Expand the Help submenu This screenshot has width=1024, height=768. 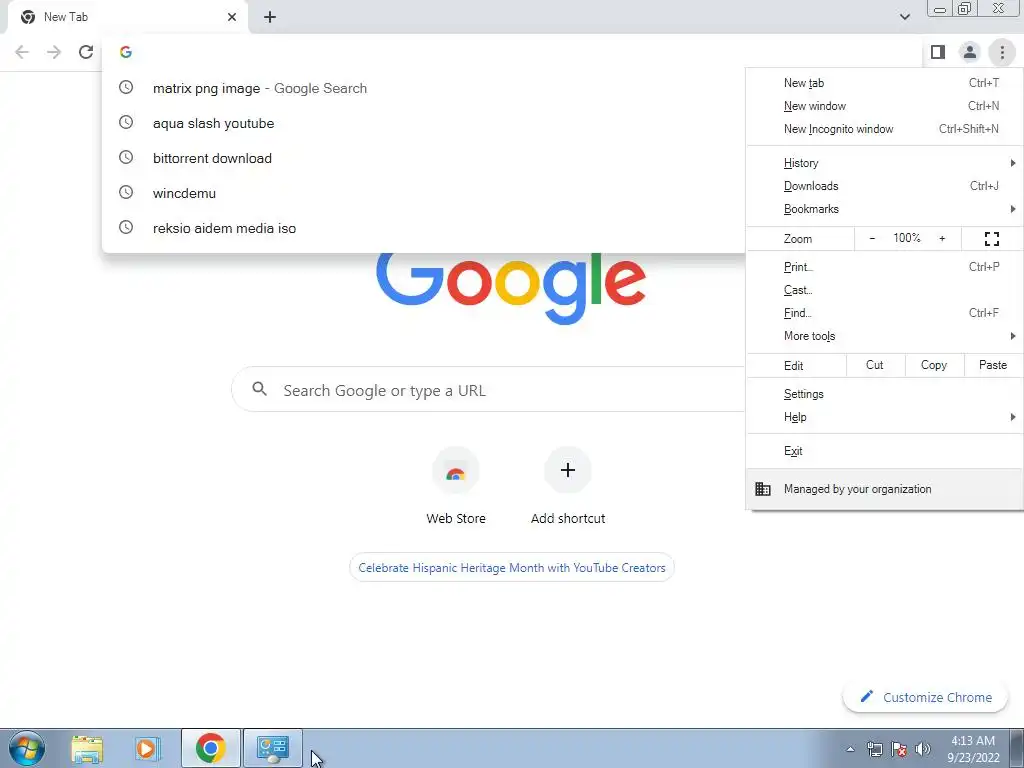point(885,417)
